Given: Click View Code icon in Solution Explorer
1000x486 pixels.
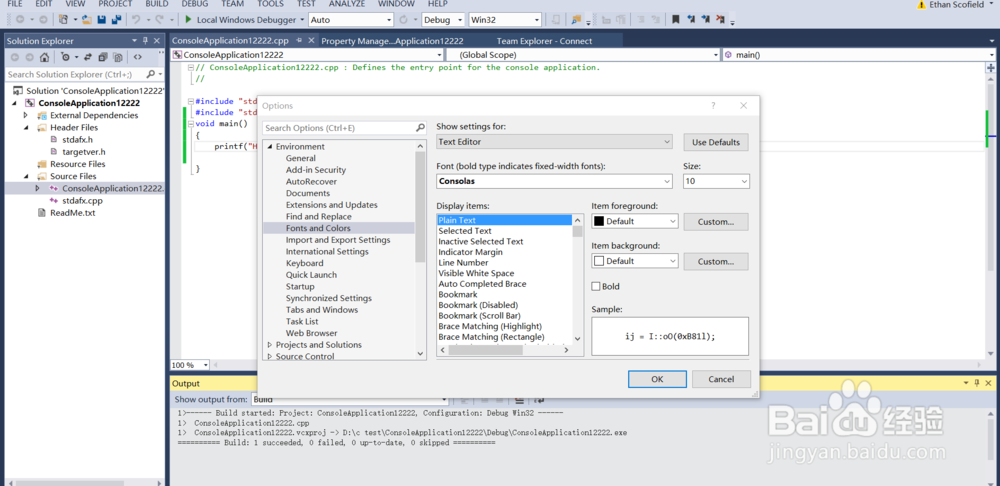Looking at the screenshot, I should 138,57.
